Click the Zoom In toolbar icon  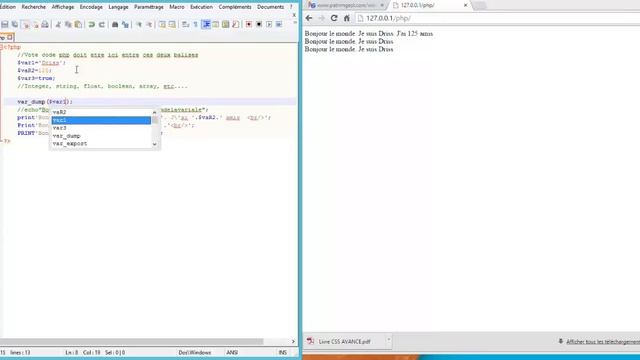point(139,24)
